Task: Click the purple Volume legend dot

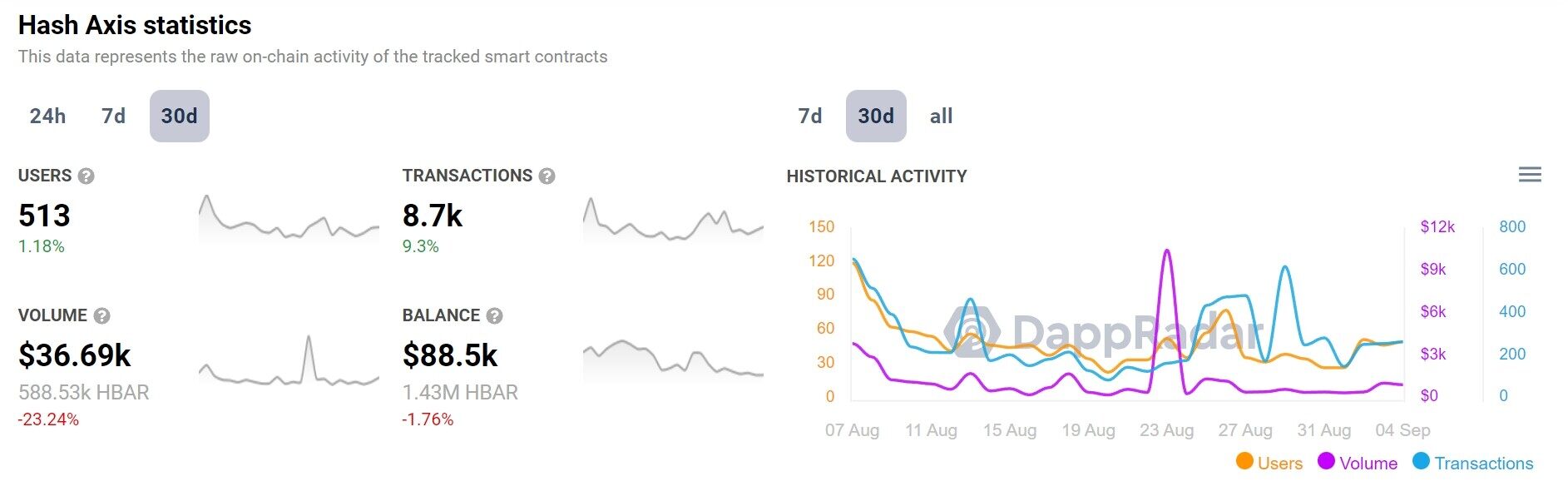Action: pos(1326,462)
